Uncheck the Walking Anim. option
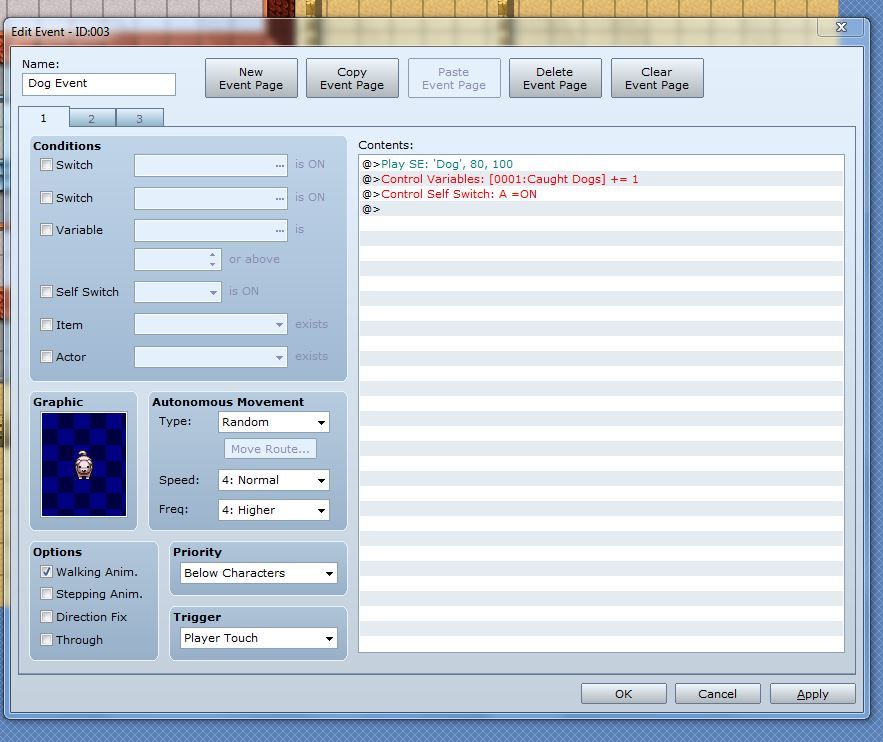This screenshot has width=883, height=742. click(x=46, y=572)
